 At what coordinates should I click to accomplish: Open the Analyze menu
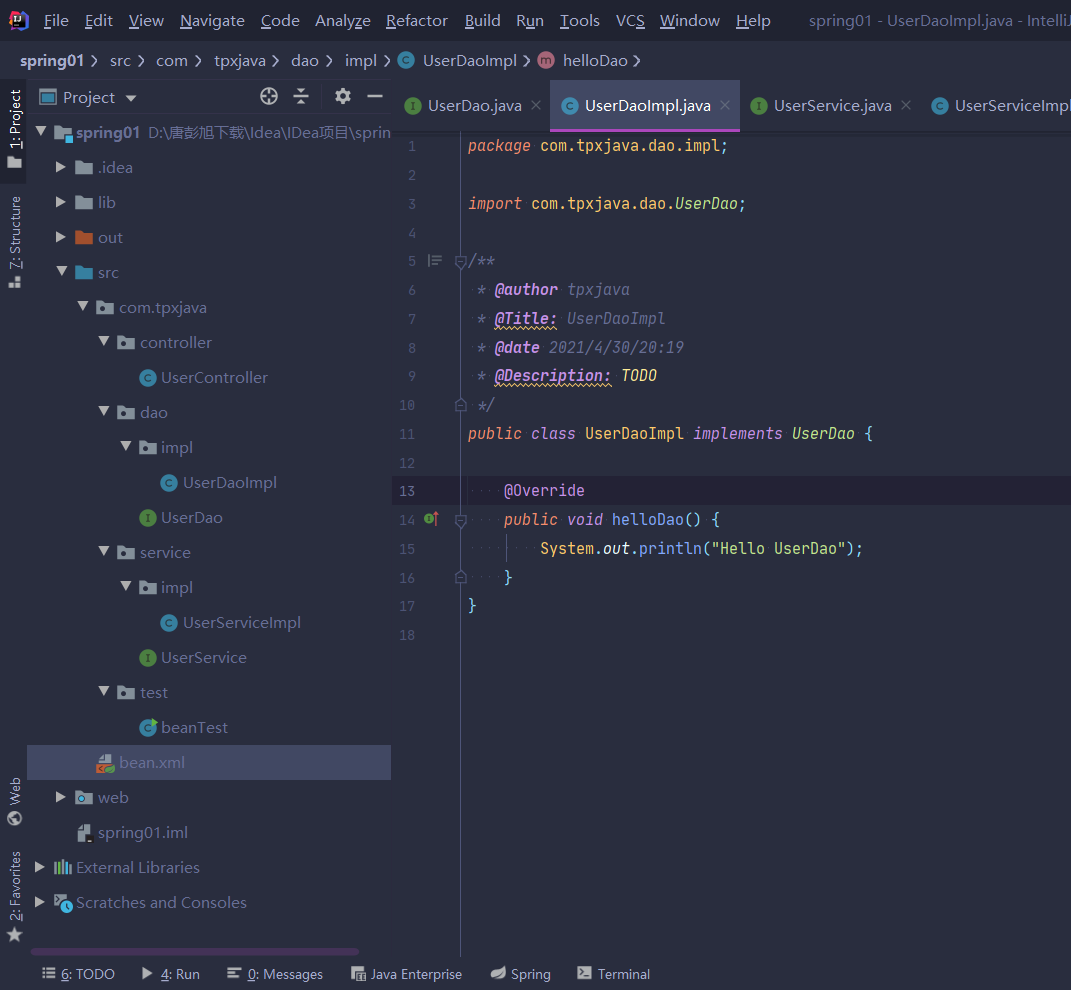click(343, 21)
